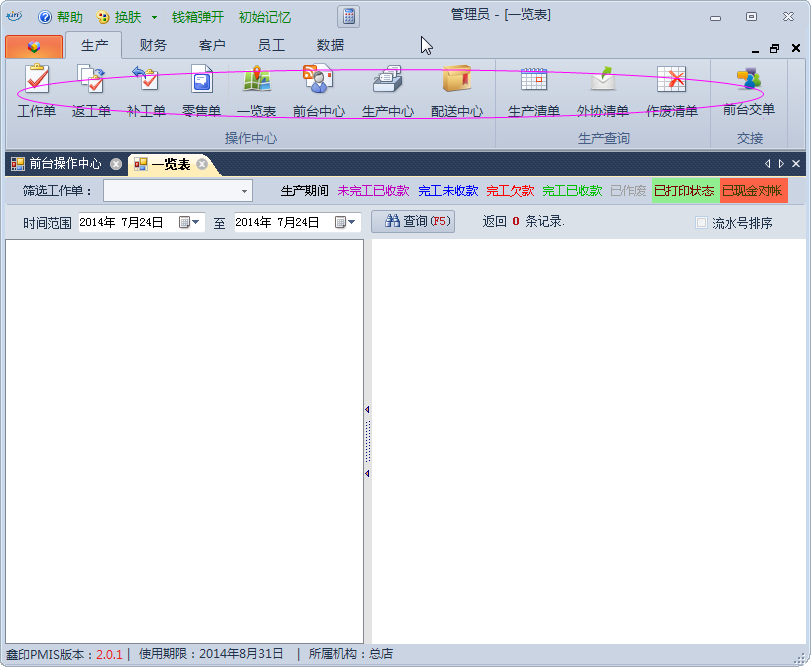The image size is (811, 667).
Task: Click the bottom-right window resize grip
Action: (801, 657)
